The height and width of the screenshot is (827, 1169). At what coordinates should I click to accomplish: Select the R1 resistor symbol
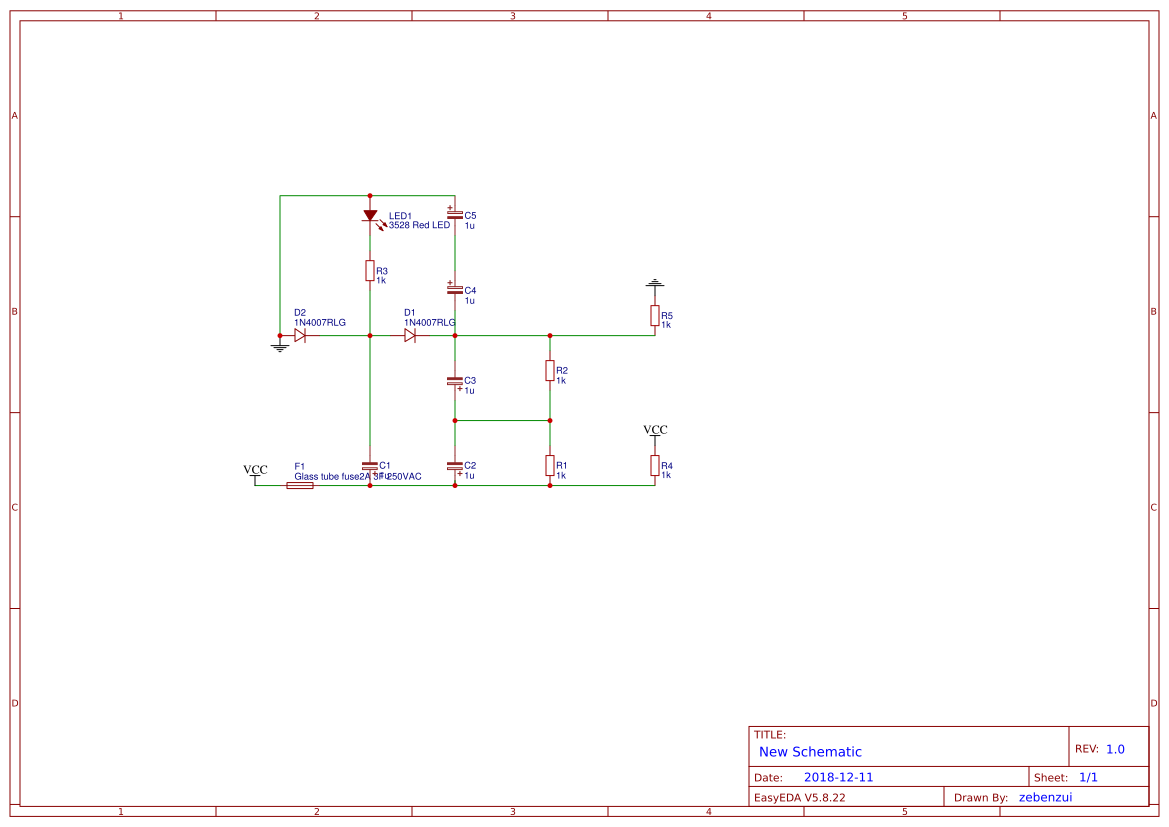550,466
